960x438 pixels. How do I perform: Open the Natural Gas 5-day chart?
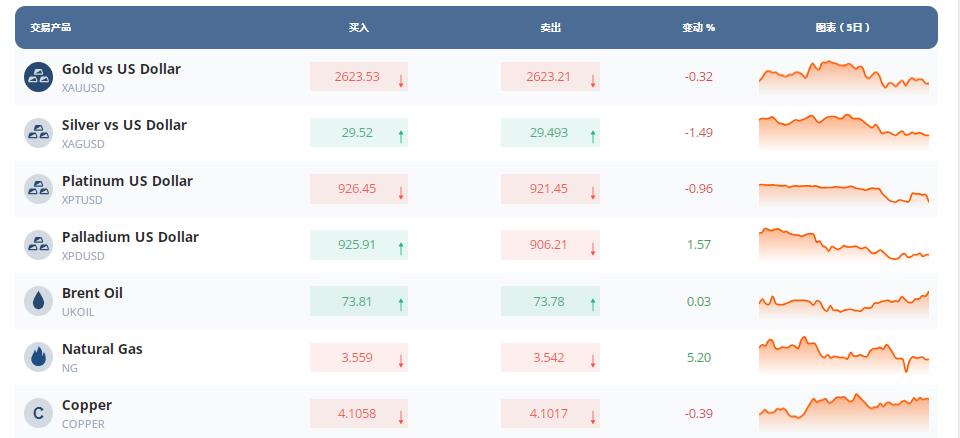(x=843, y=356)
